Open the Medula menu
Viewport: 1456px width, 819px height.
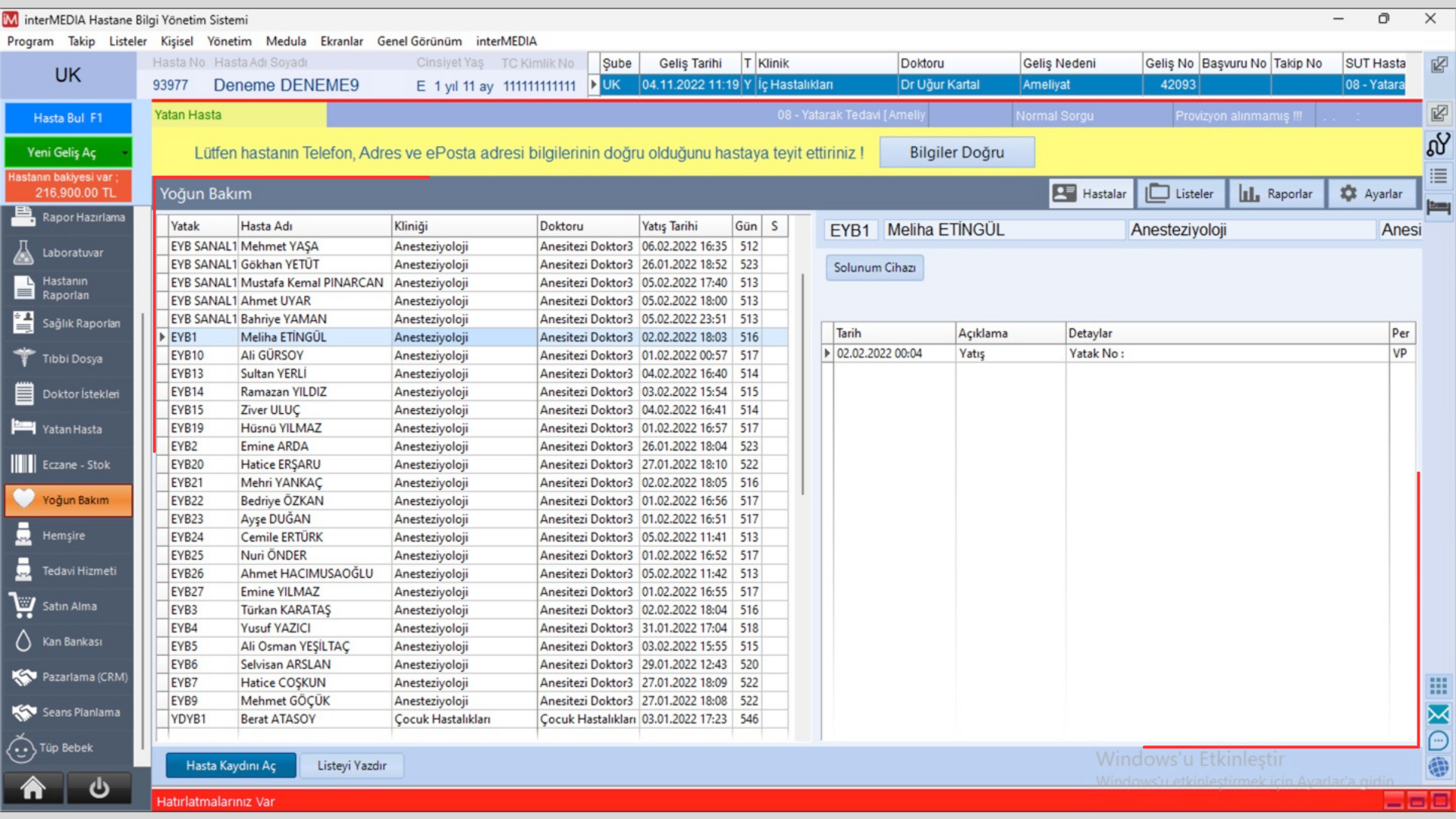286,41
